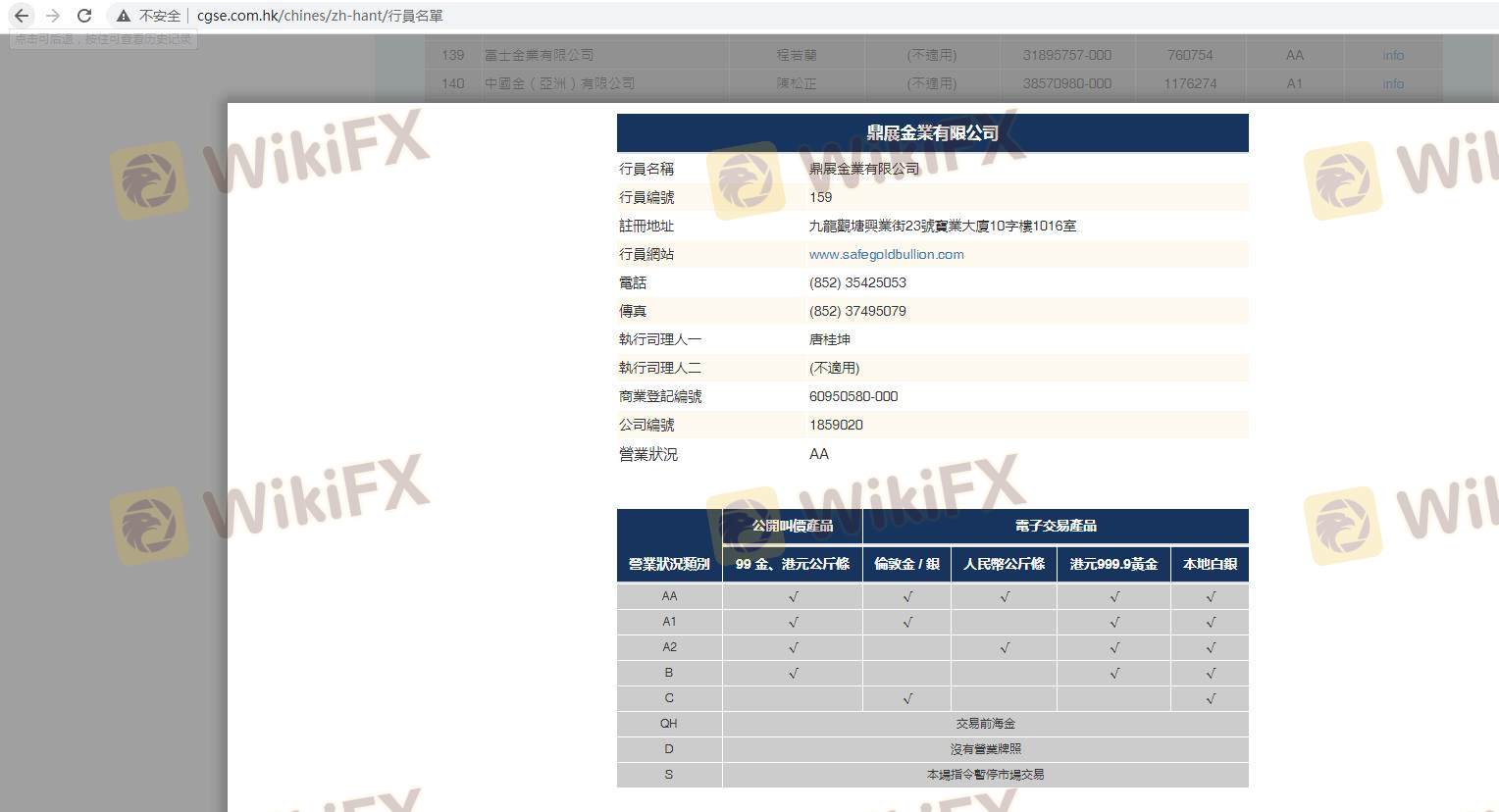Select the 中國金（亞洲）有限公司 row name
Screen dimensions: 1499x812
pos(559,83)
